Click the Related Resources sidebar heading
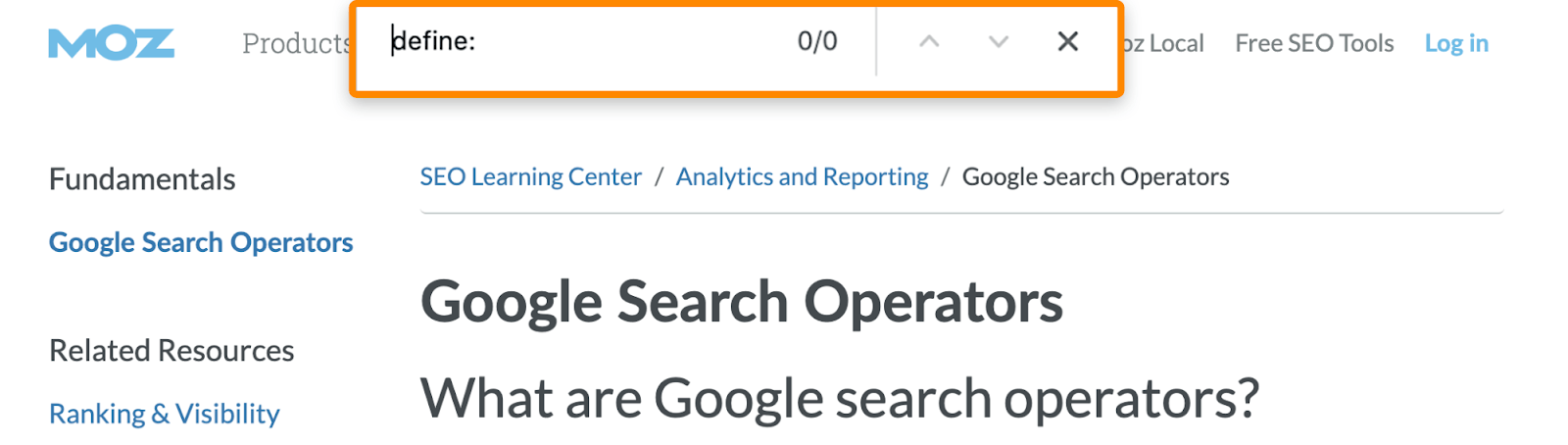 tap(171, 351)
